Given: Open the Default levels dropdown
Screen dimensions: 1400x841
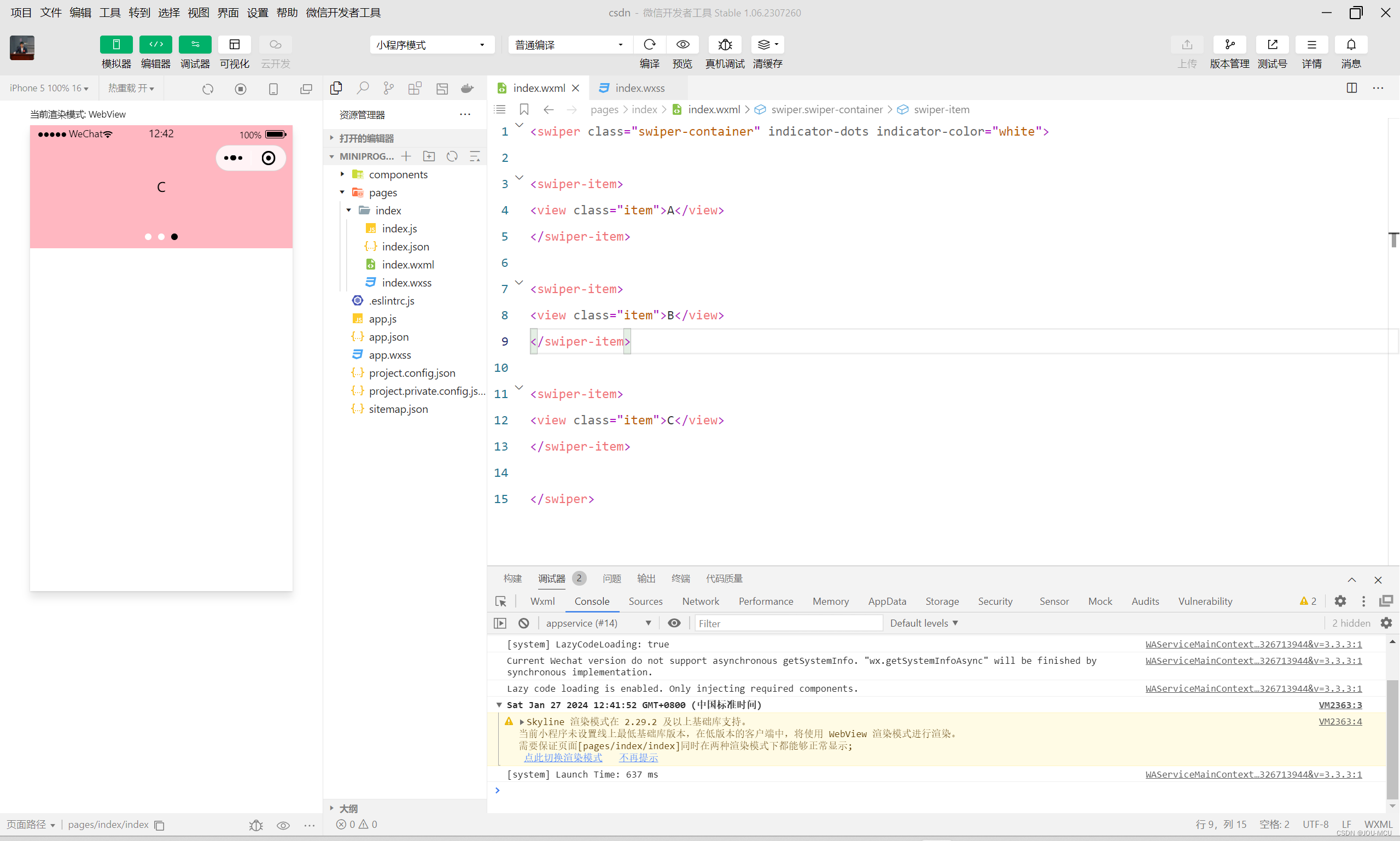Looking at the screenshot, I should [924, 623].
